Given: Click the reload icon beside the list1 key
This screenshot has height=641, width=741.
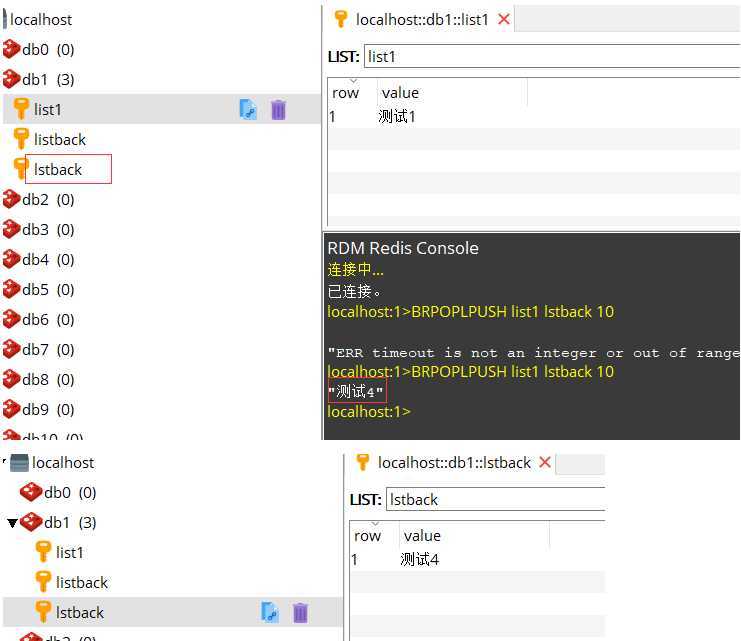Looking at the screenshot, I should pyautogui.click(x=248, y=109).
